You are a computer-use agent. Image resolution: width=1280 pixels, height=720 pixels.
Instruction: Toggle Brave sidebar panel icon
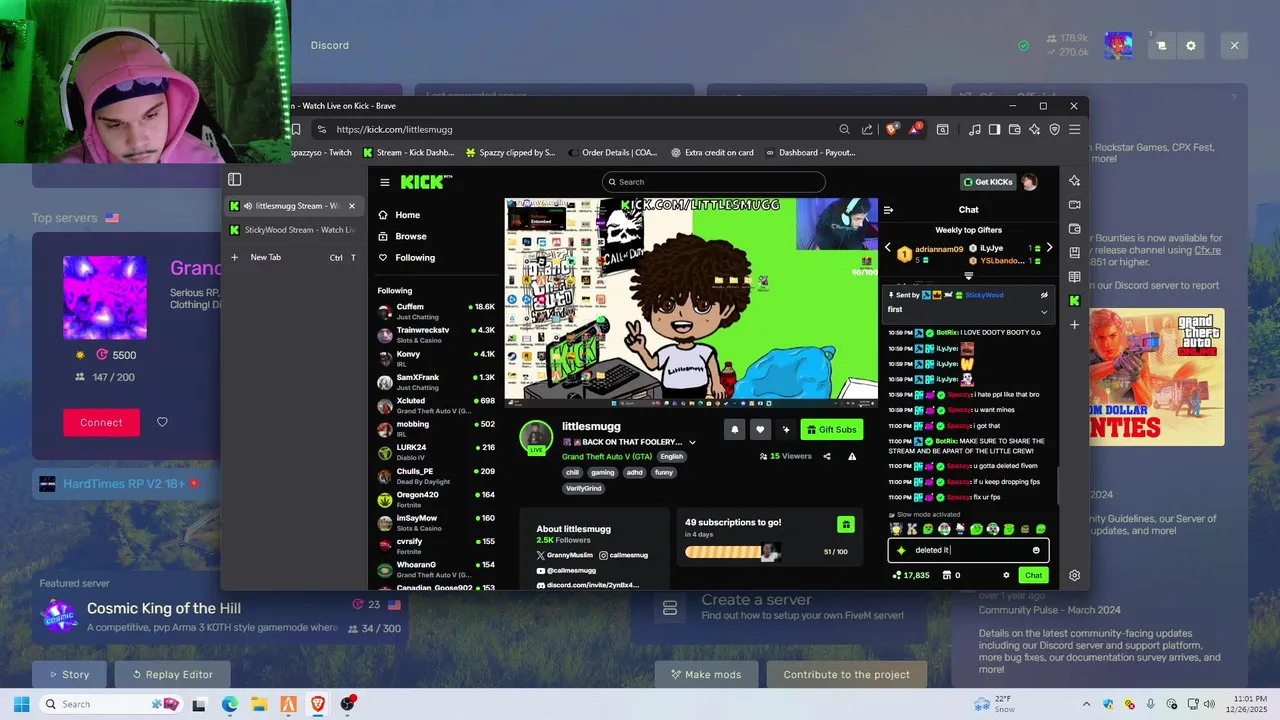(994, 129)
